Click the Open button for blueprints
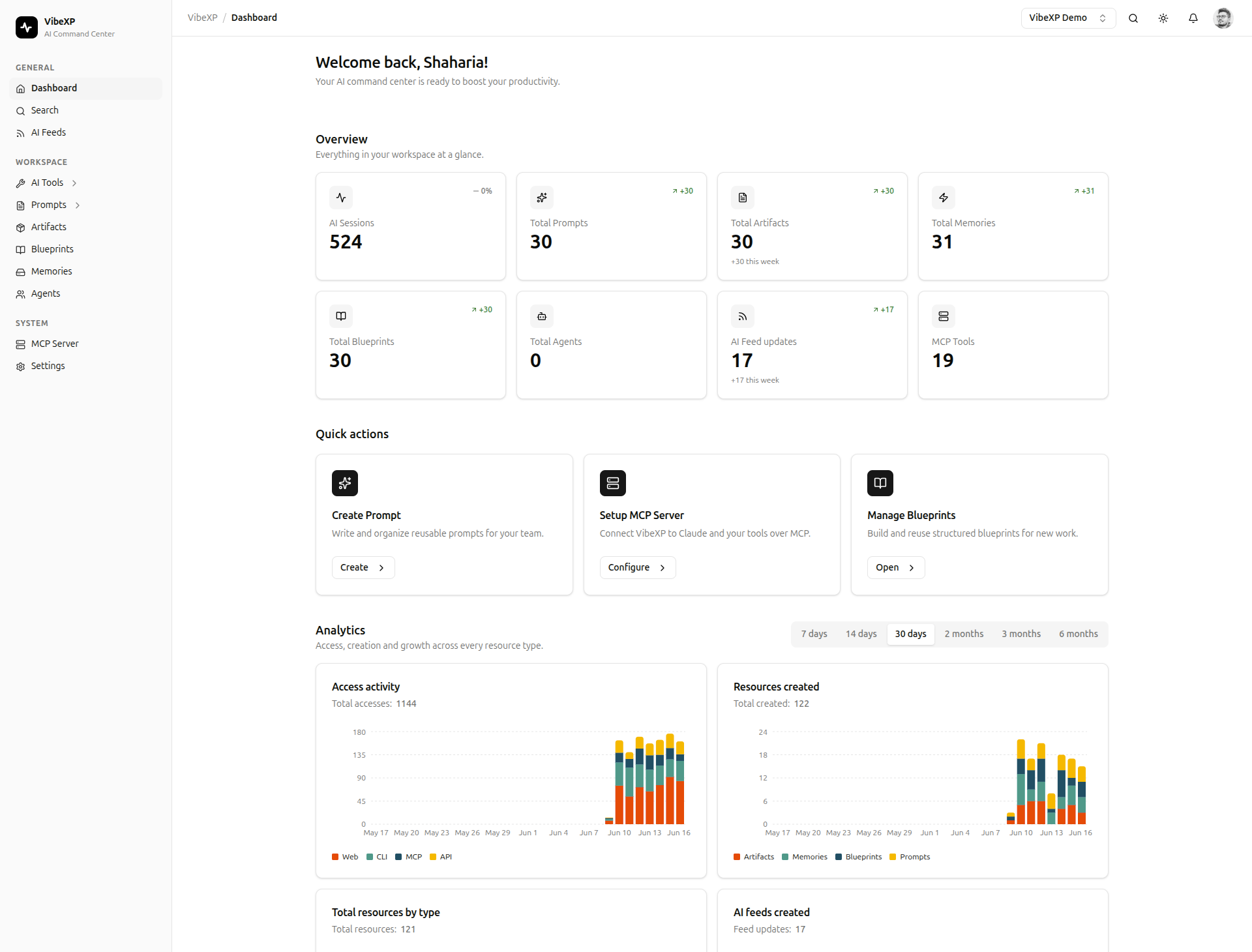The height and width of the screenshot is (952, 1252). pos(896,568)
